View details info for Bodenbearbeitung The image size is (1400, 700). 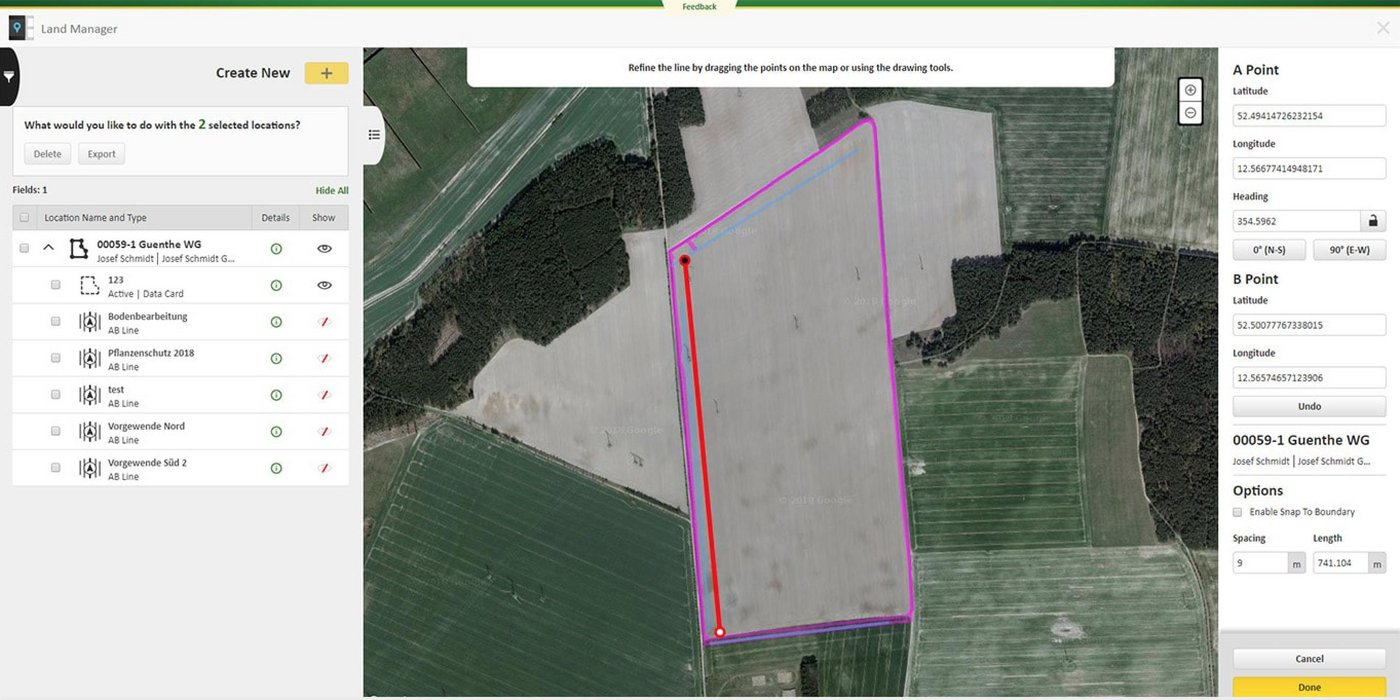coord(276,322)
